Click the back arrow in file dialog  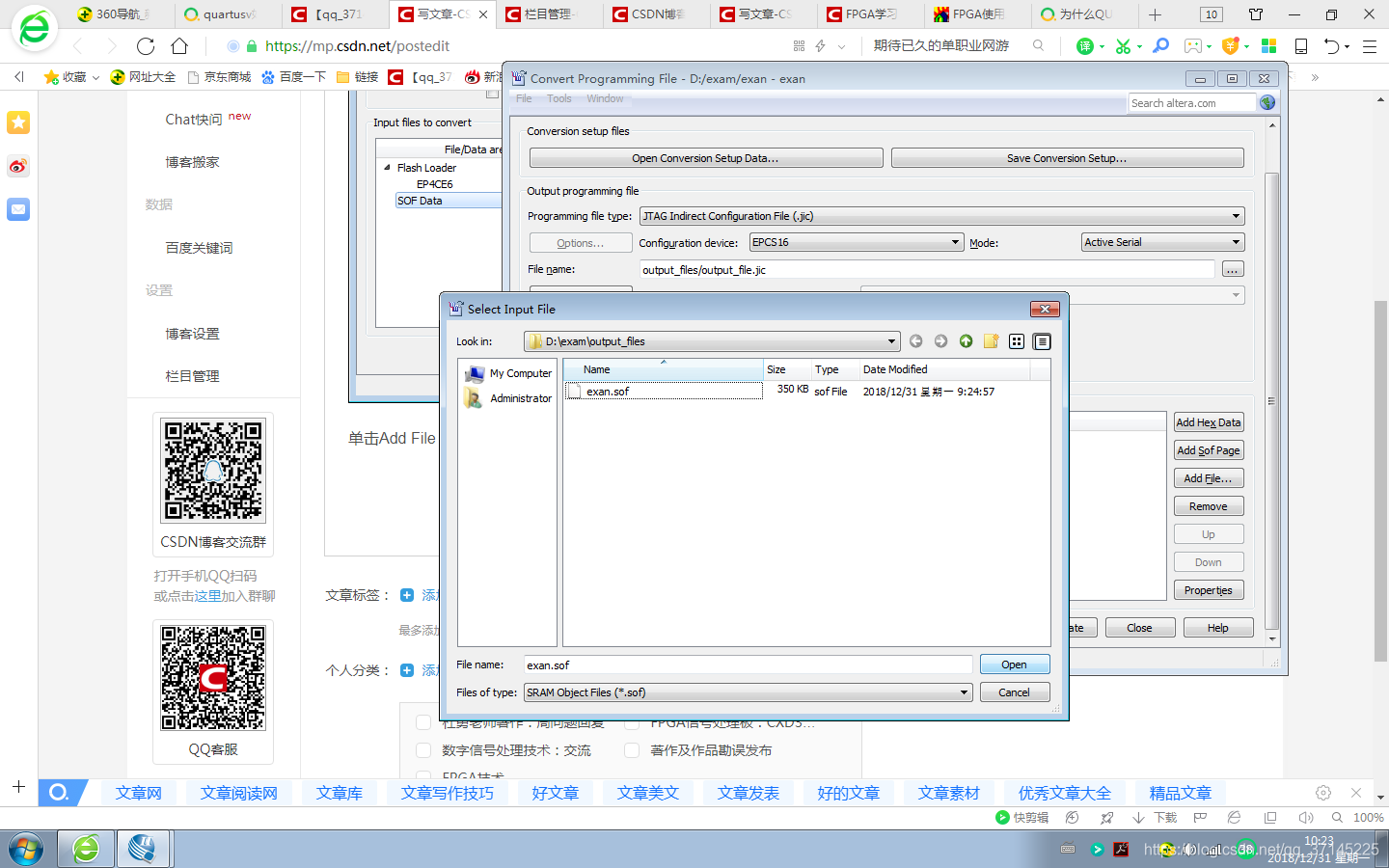point(915,340)
